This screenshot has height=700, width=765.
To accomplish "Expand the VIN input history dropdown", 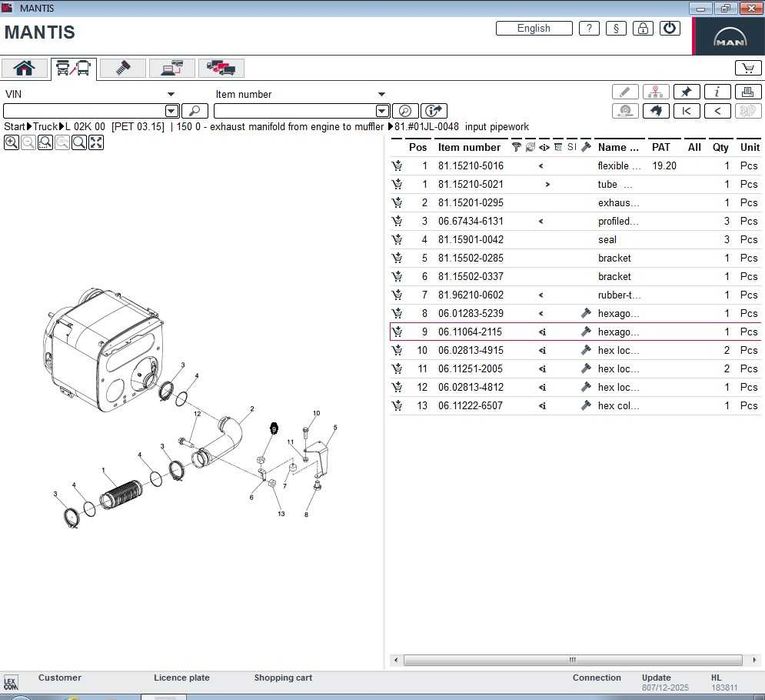I will point(172,111).
